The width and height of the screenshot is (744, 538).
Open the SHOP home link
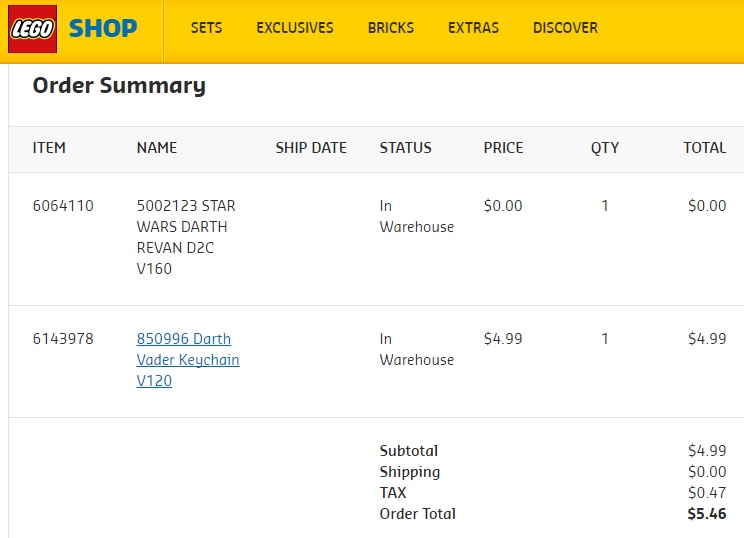(x=103, y=28)
